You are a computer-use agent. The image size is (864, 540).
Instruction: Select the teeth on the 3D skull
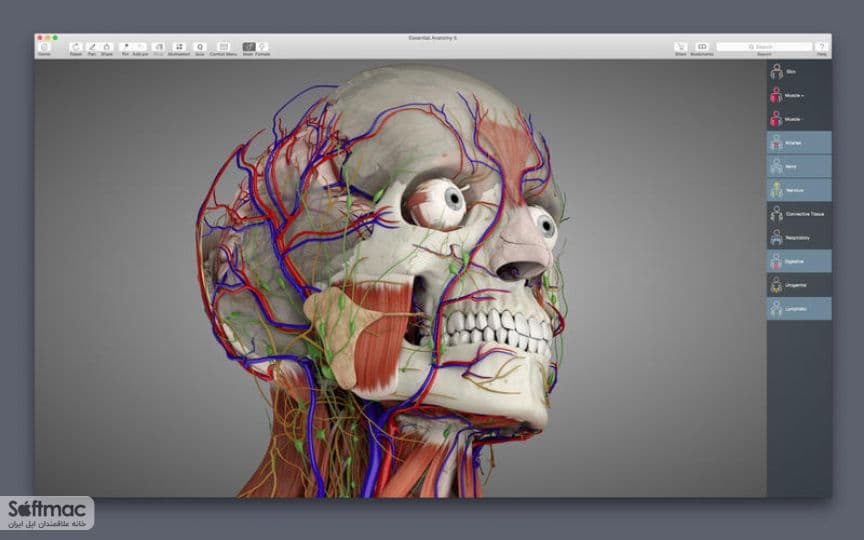click(x=499, y=331)
